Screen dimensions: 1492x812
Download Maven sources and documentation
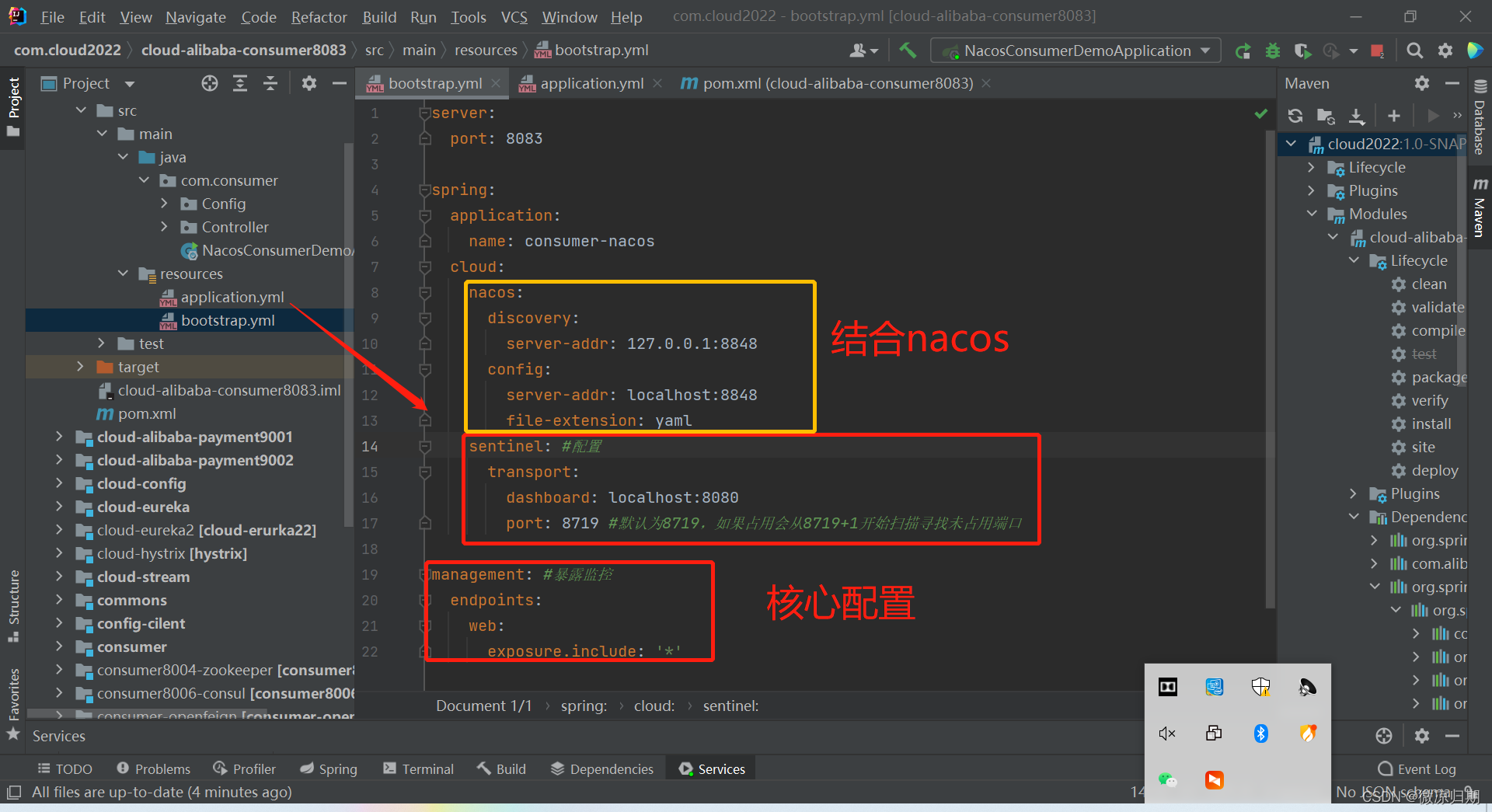pyautogui.click(x=1357, y=116)
